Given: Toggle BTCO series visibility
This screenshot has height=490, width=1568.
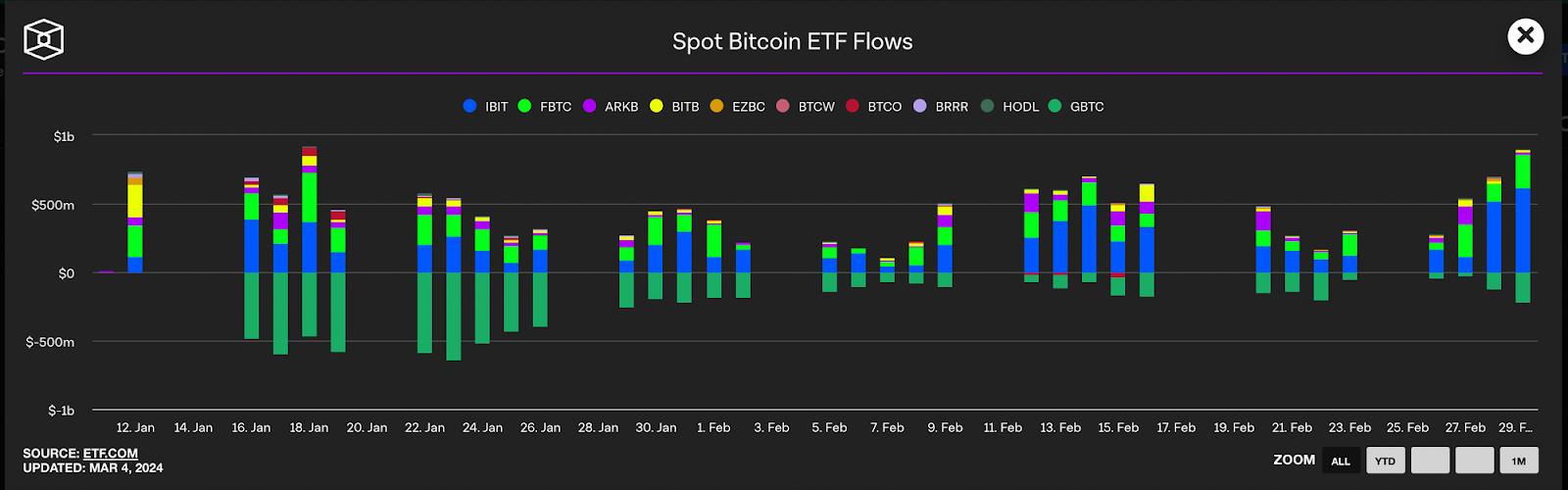Looking at the screenshot, I should coord(873,106).
